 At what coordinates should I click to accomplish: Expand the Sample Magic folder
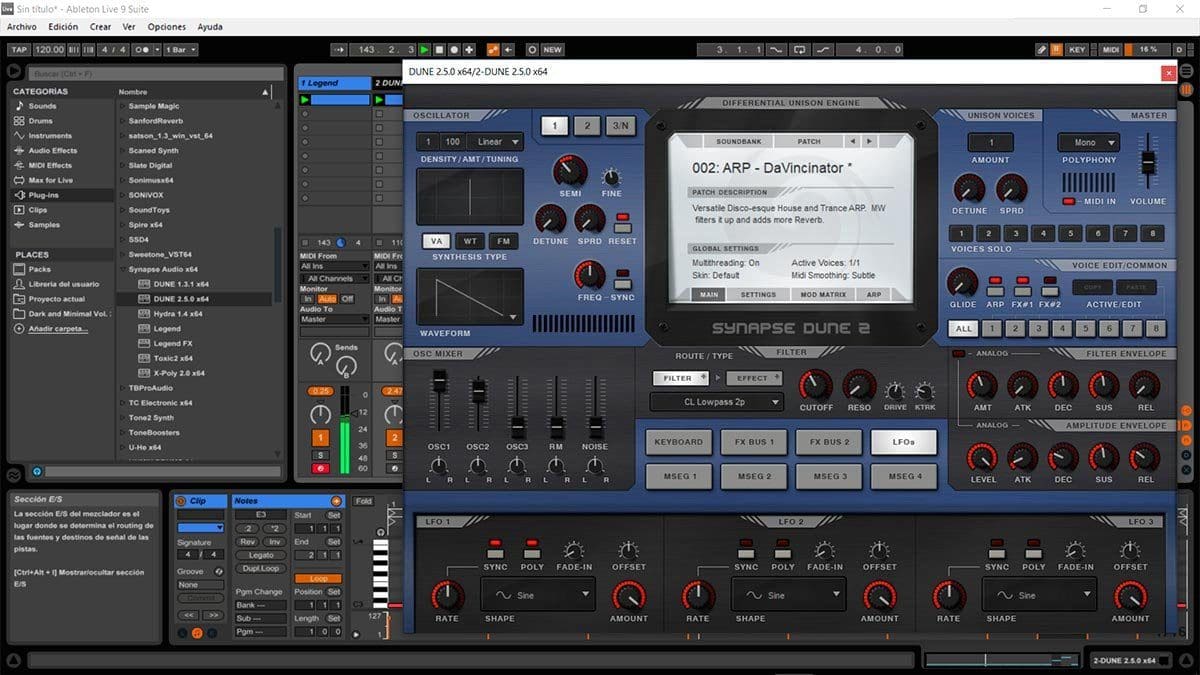[x=122, y=106]
